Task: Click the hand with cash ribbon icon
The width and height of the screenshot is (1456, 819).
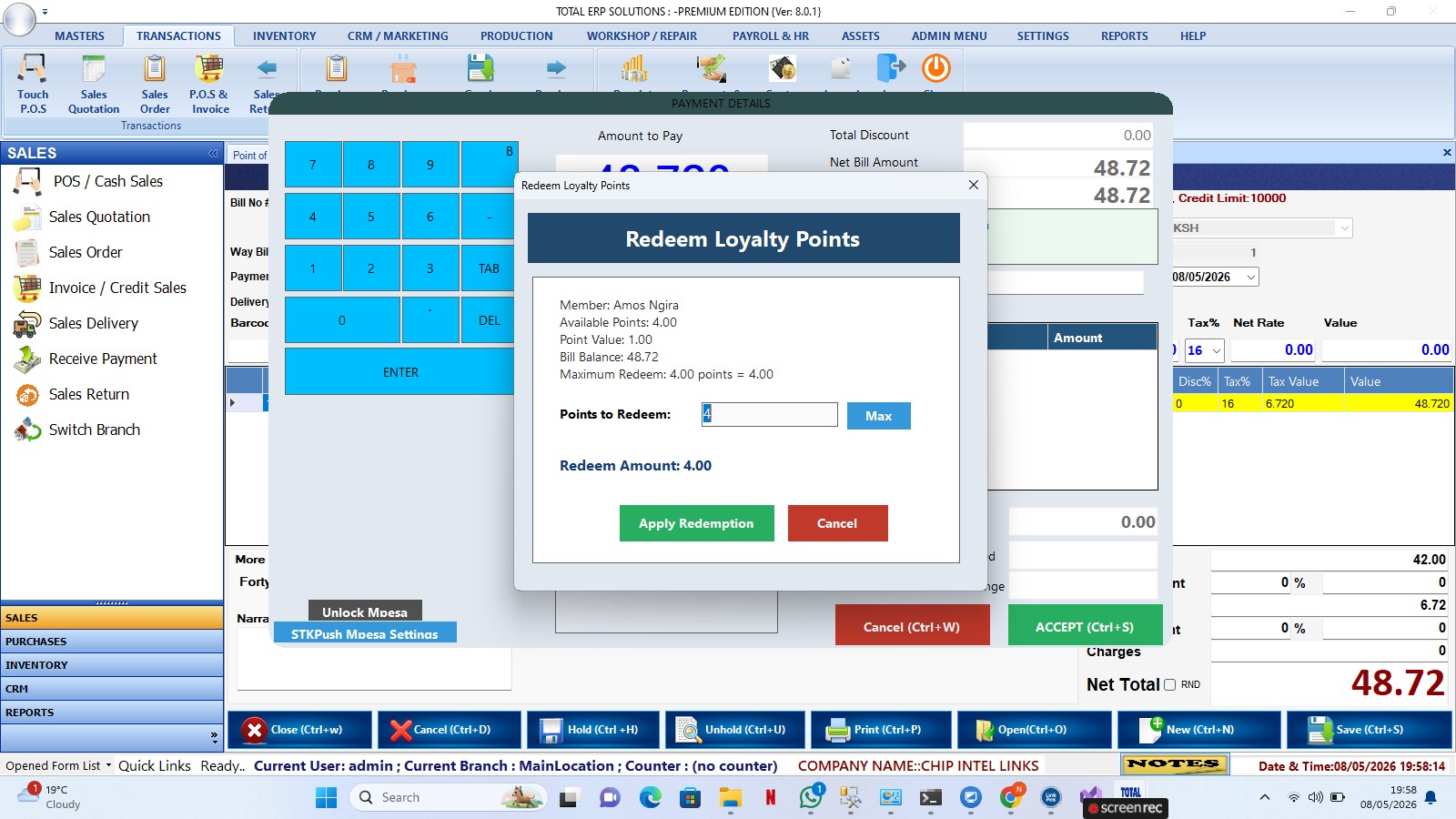Action: (x=712, y=68)
